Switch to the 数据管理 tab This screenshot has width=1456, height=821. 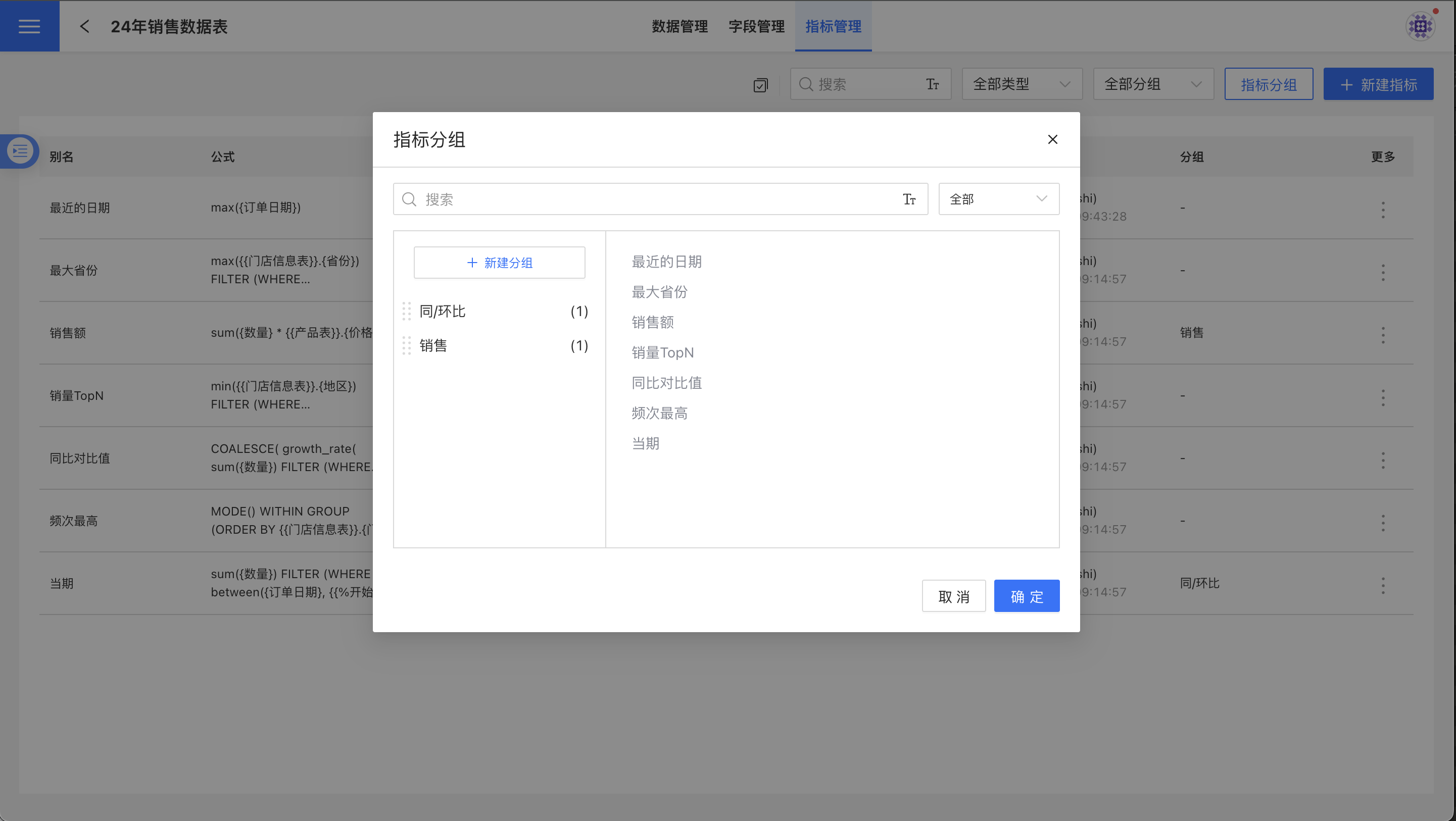click(680, 26)
